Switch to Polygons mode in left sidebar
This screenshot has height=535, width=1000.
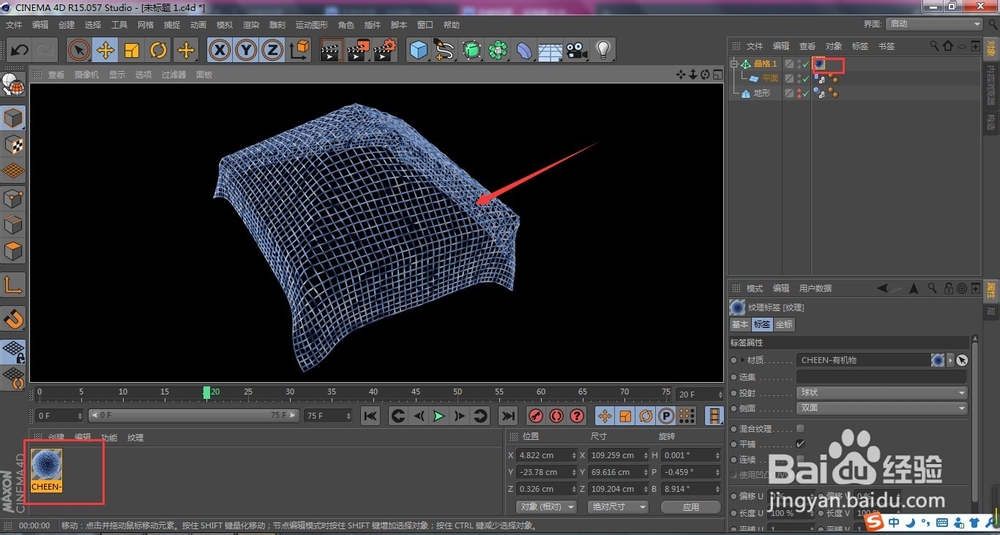coord(13,251)
